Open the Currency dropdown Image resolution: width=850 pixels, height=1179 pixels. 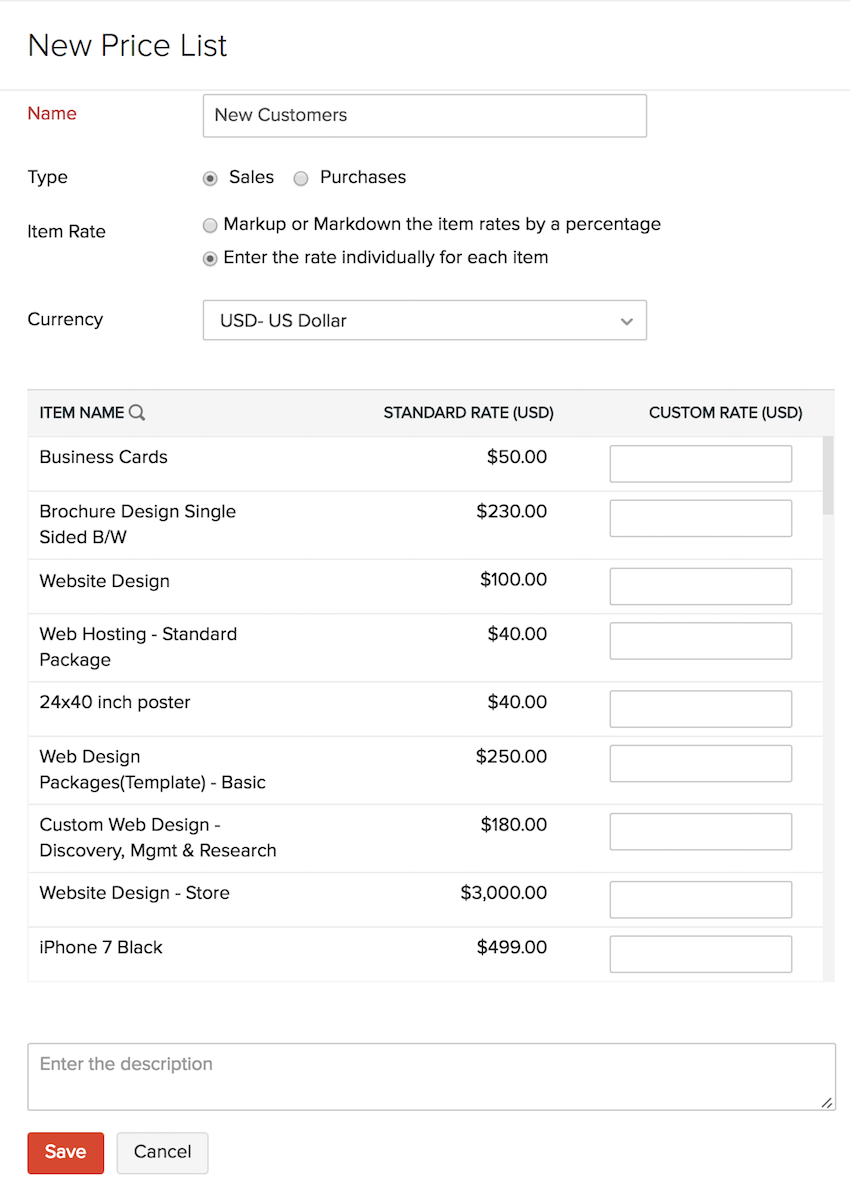pyautogui.click(x=424, y=320)
